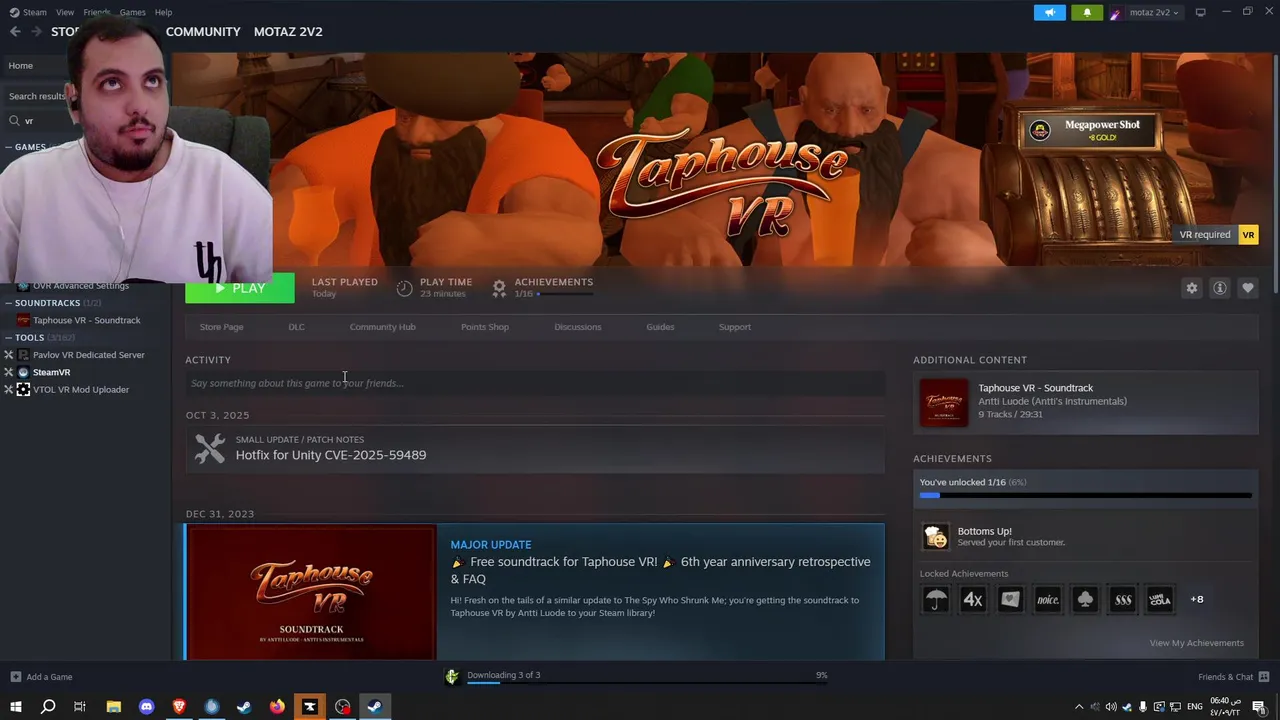Add Taphouse VR to favorites with the heart icon
Viewport: 1280px width, 720px height.
[1247, 288]
